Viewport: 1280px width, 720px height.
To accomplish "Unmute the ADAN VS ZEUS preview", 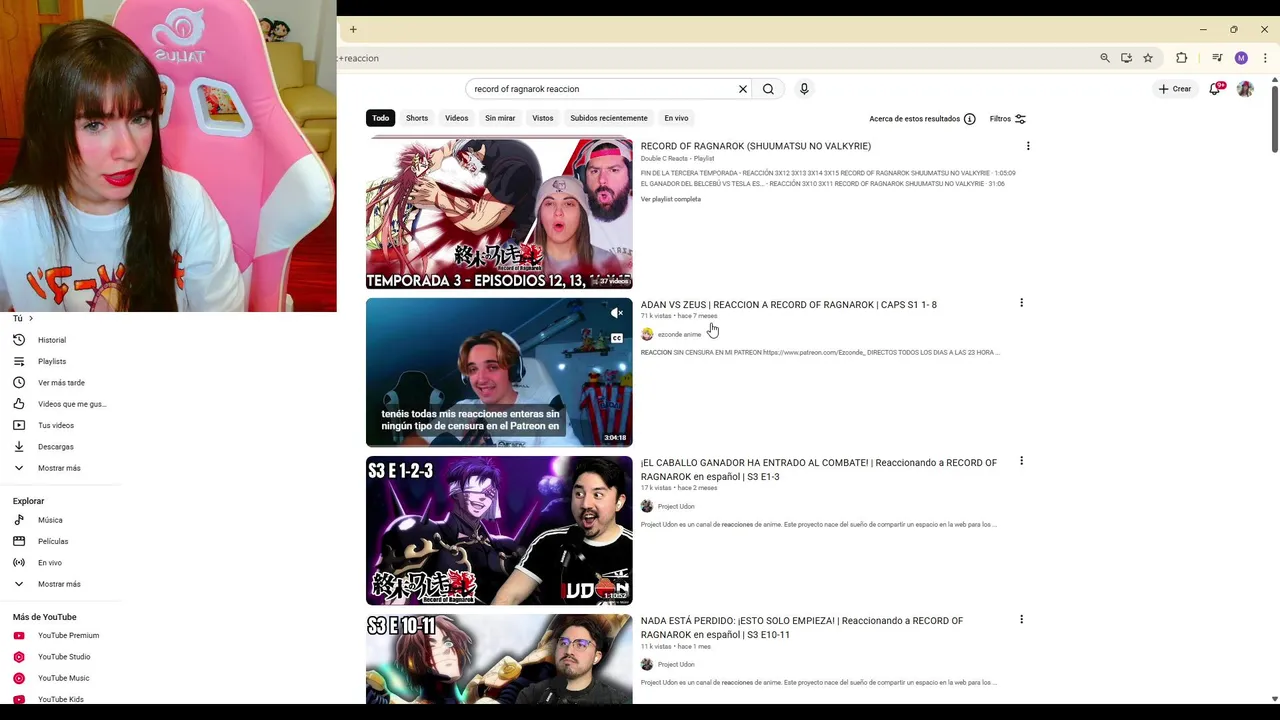I will pyautogui.click(x=617, y=313).
